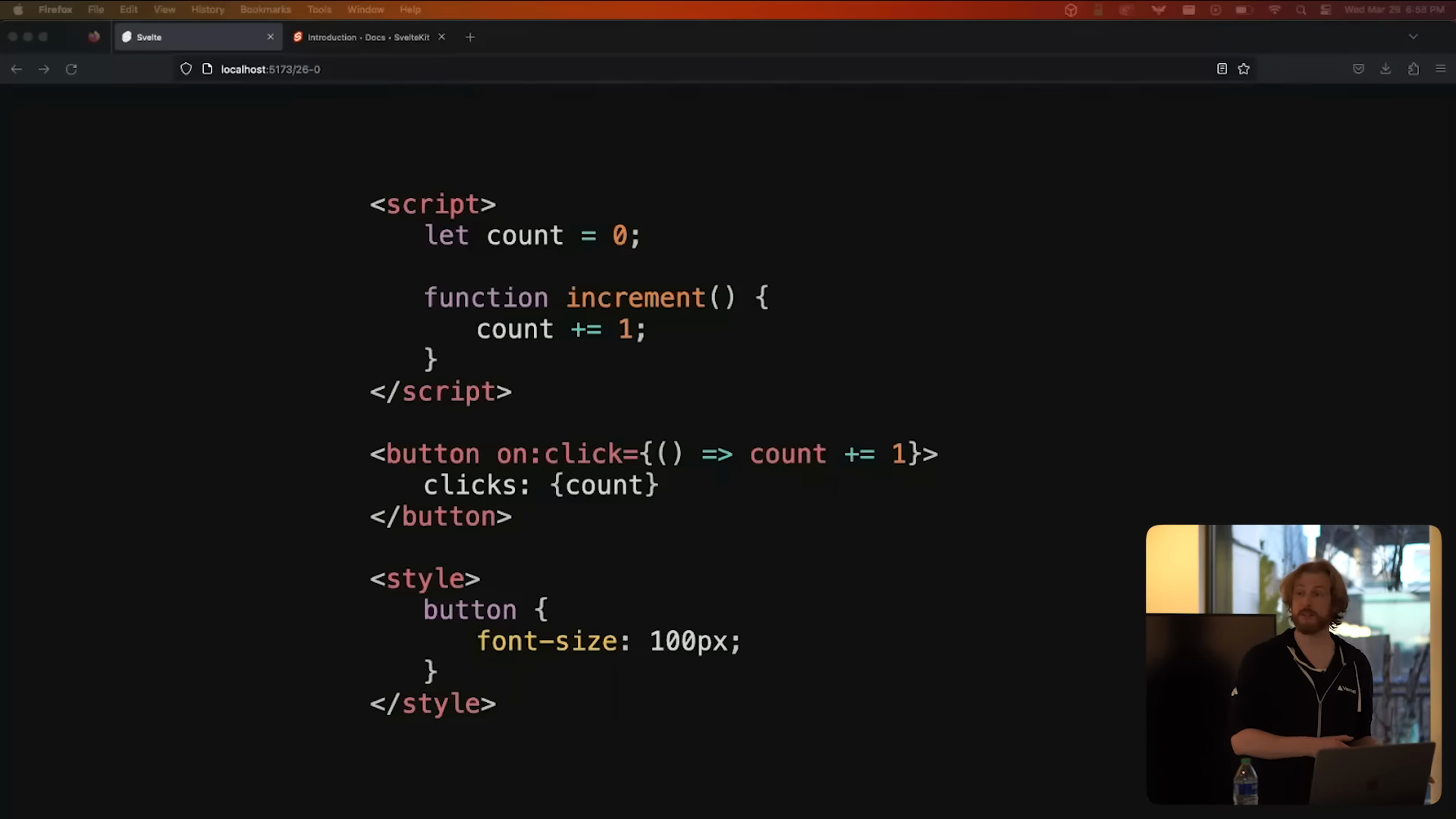
Task: Open a new tab with plus button
Action: point(470,37)
